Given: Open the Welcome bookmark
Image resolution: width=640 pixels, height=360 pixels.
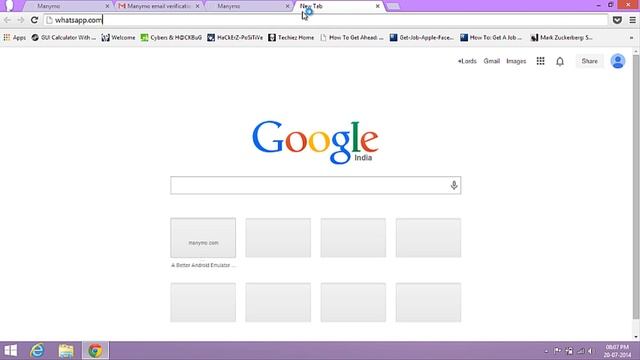Looking at the screenshot, I should click(x=118, y=38).
